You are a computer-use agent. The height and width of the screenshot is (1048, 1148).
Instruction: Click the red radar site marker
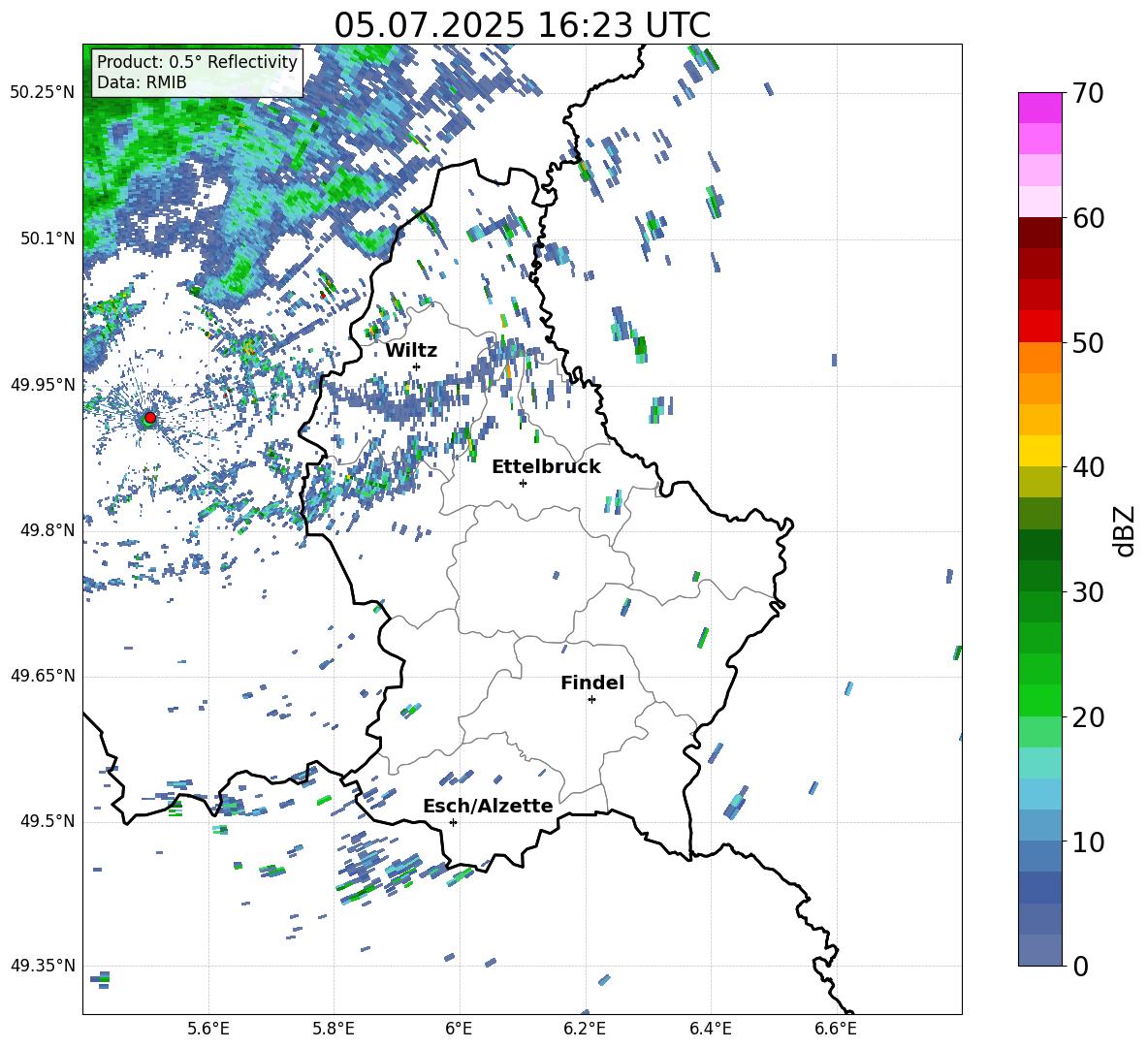pos(150,418)
